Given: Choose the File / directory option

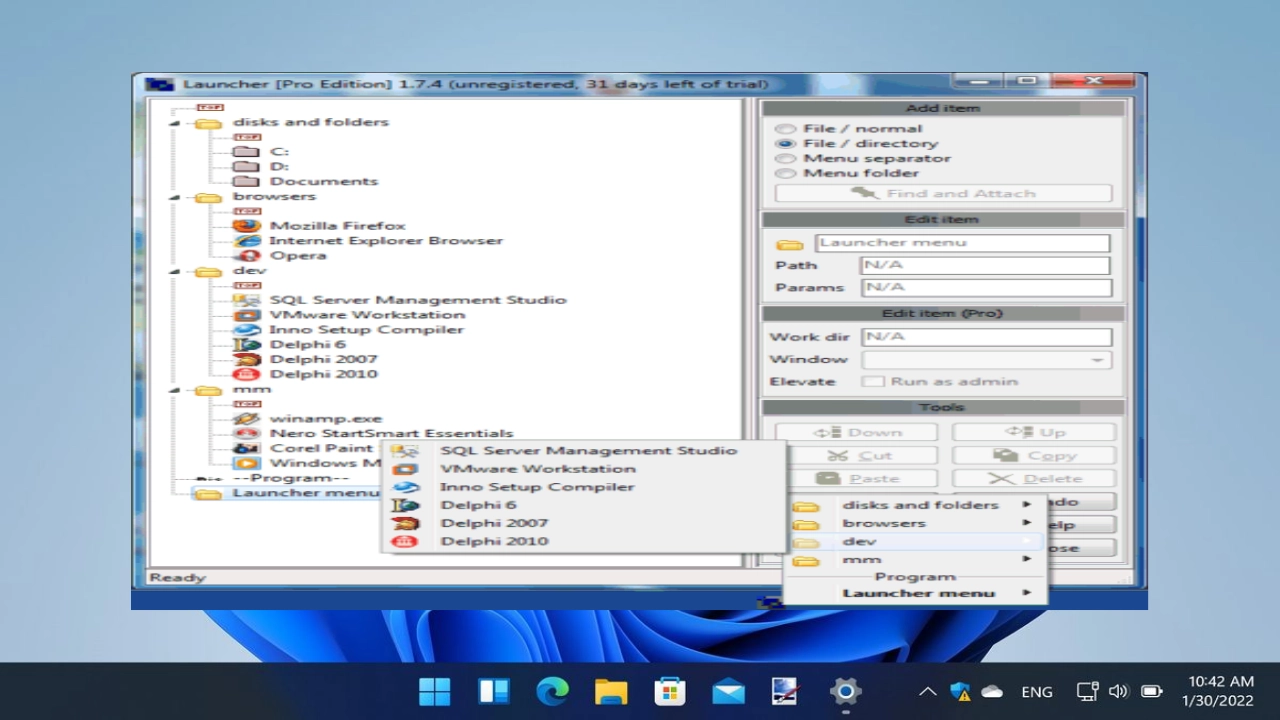Looking at the screenshot, I should click(x=786, y=144).
